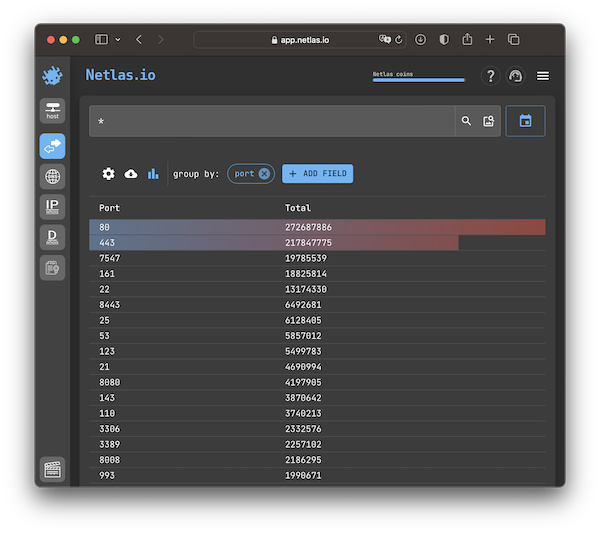This screenshot has width=600, height=533.
Task: Click the clapperboard icon at sidebar bottom
Action: tap(52, 470)
